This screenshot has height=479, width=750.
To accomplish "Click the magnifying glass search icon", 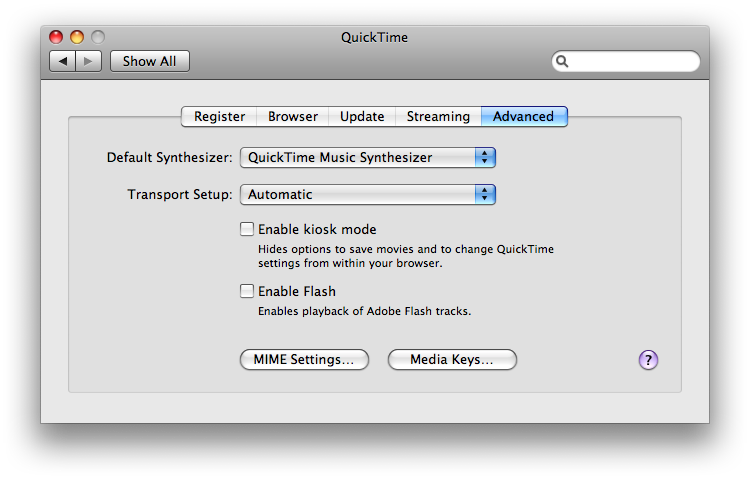I will (x=562, y=61).
